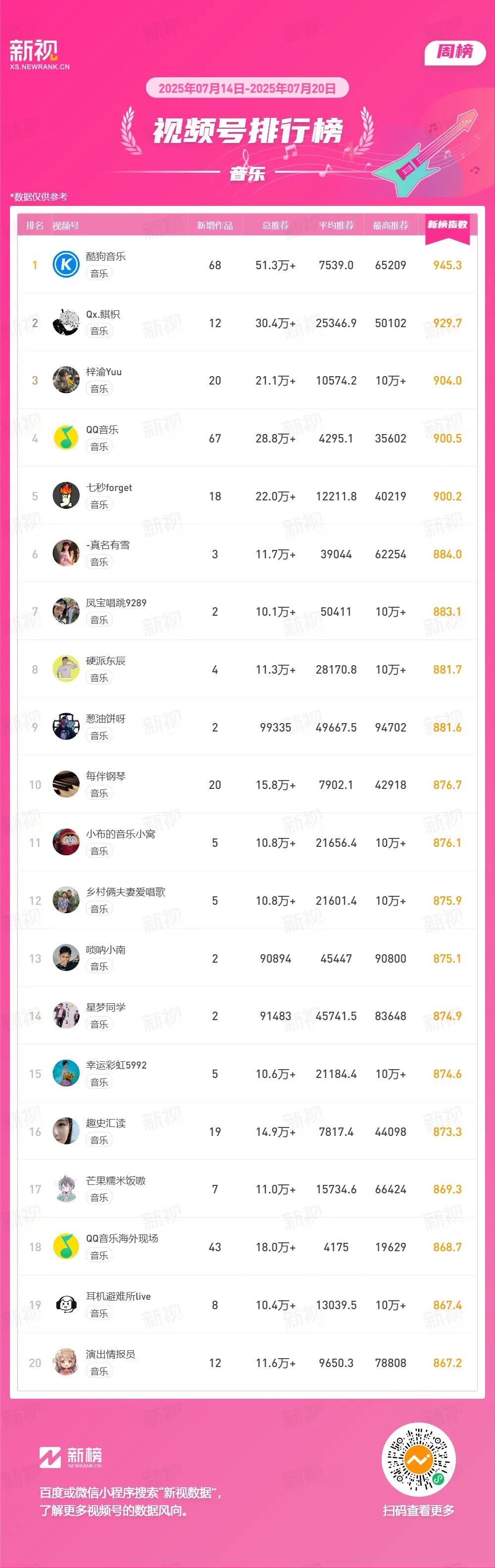Click the 音乐 tag under 梓渝Yuu
Image resolution: width=495 pixels, height=1568 pixels.
pyautogui.click(x=99, y=389)
